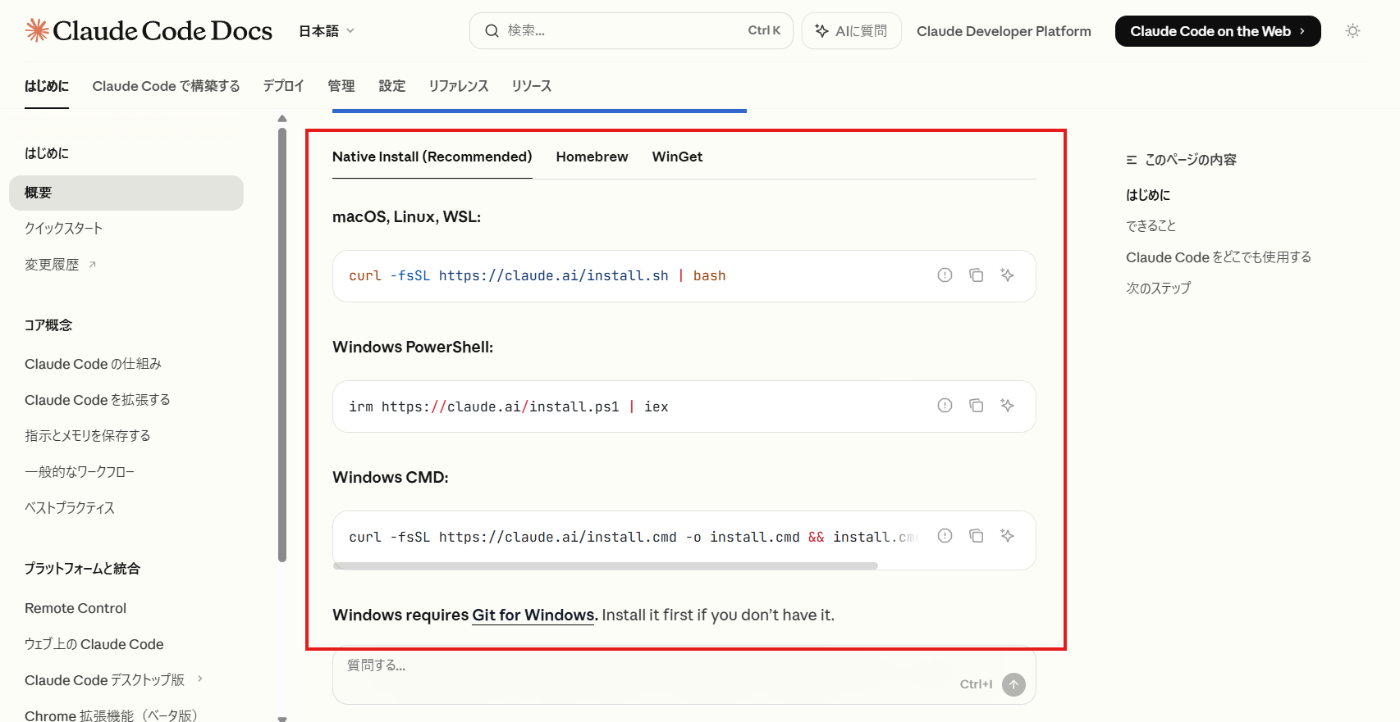Screen dimensions: 1400x722
Task: Click the info icon on the Windows CMD command
Action: [945, 536]
